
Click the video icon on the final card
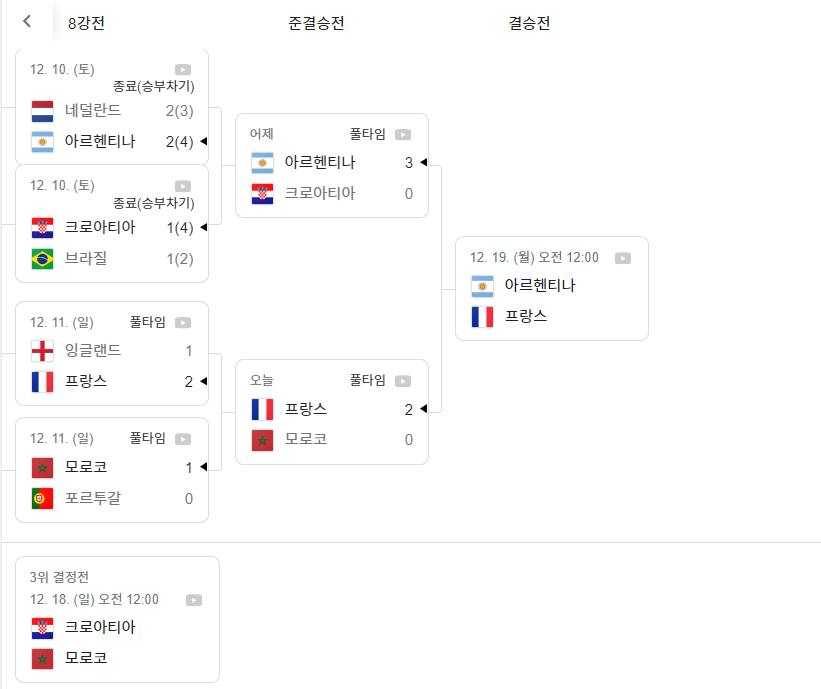[623, 257]
